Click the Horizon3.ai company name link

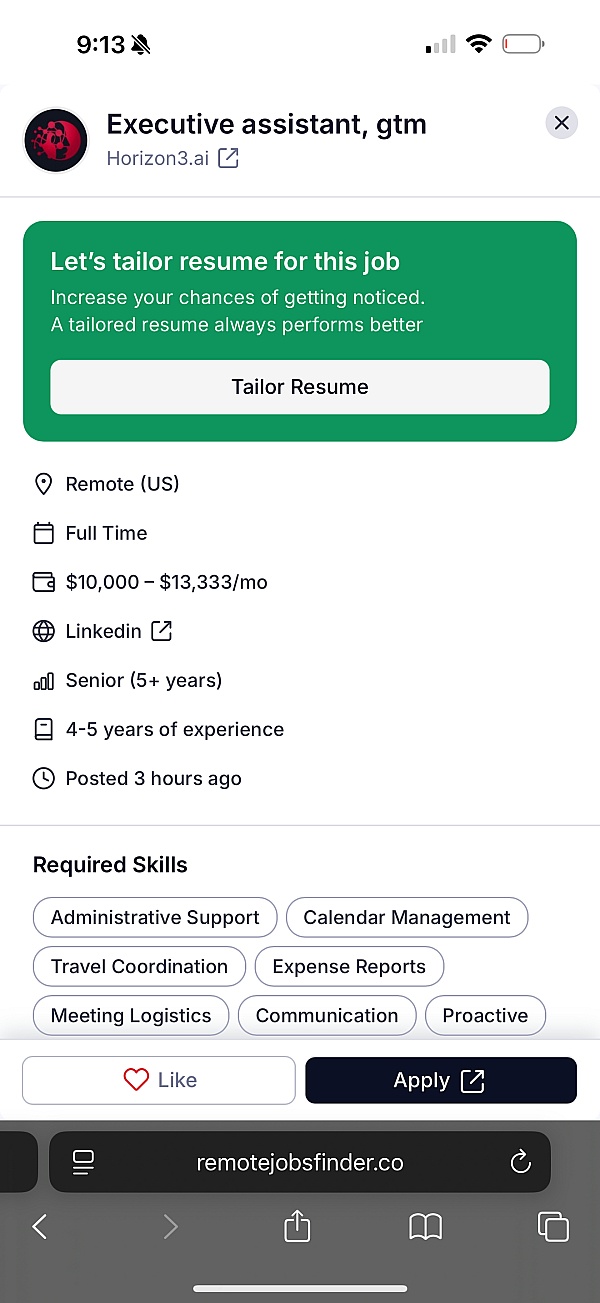[158, 158]
